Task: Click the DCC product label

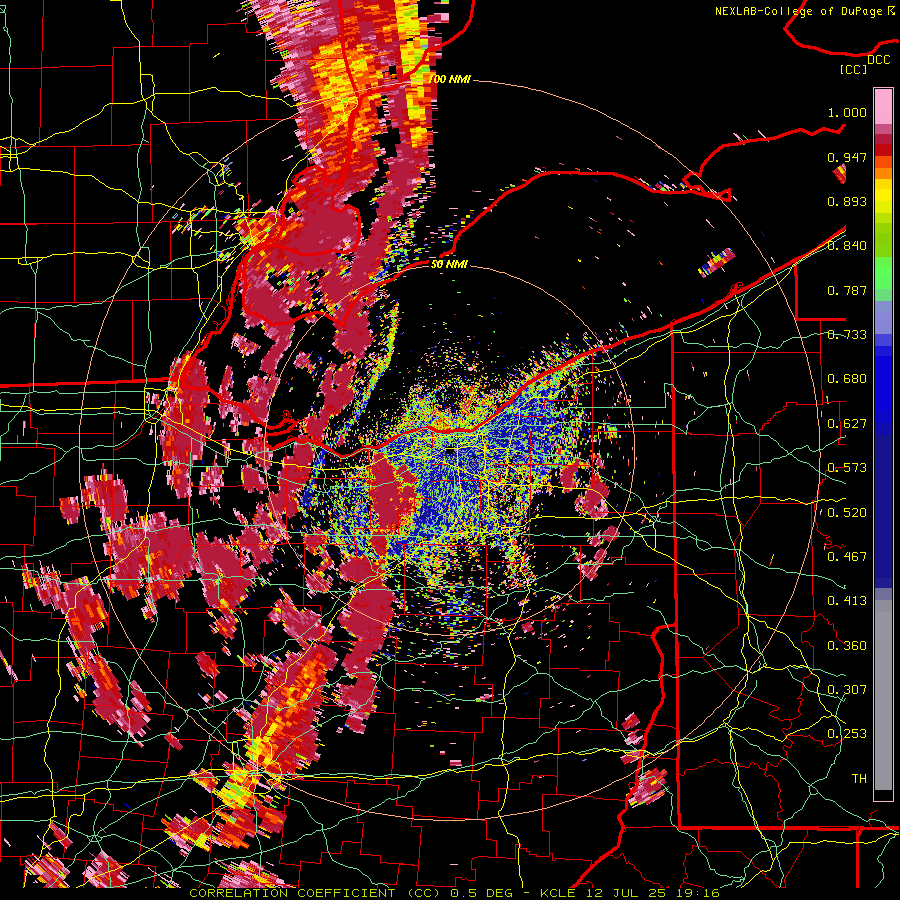Action: [x=878, y=60]
